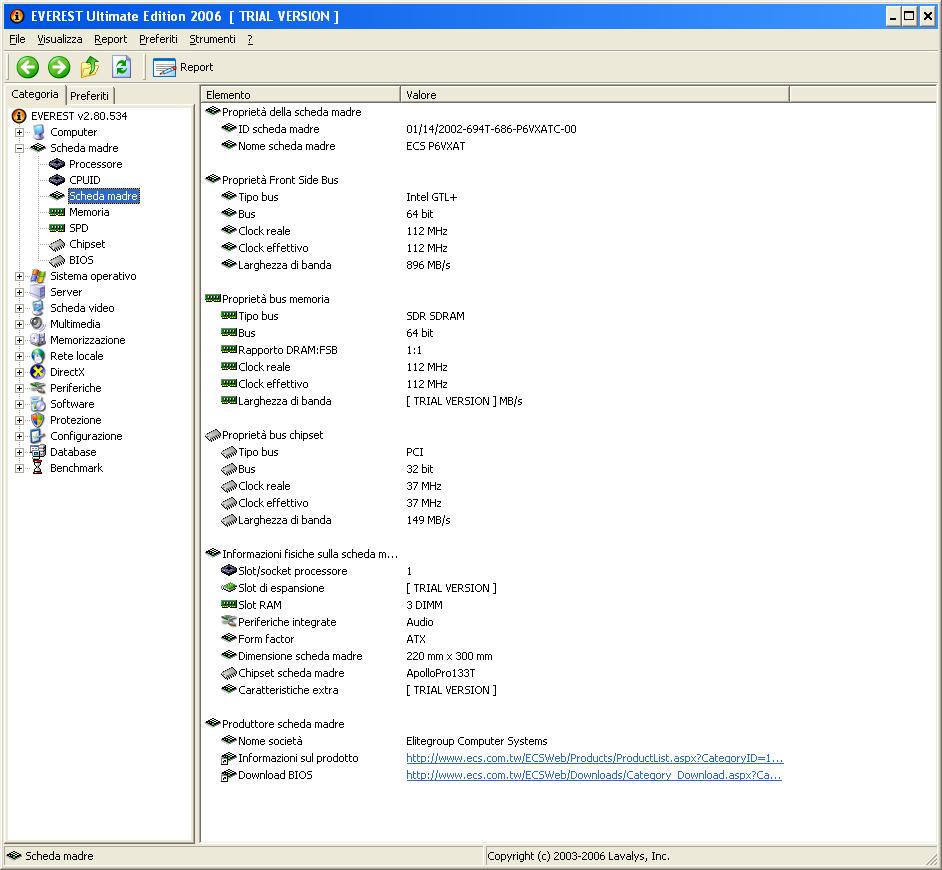Click the Valore column header
This screenshot has width=942, height=870.
click(595, 94)
